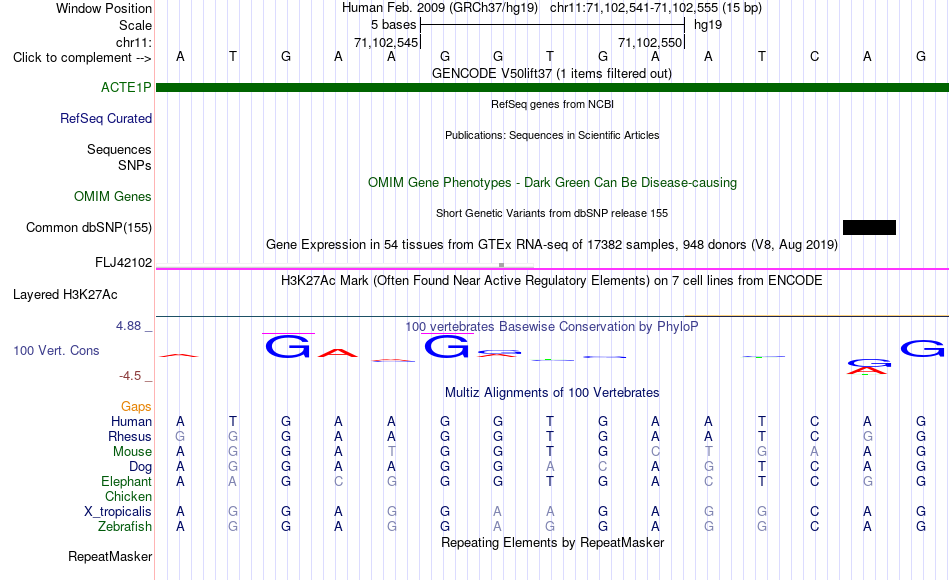Click the chr11: base position label
The image size is (950, 580).
pos(133,42)
